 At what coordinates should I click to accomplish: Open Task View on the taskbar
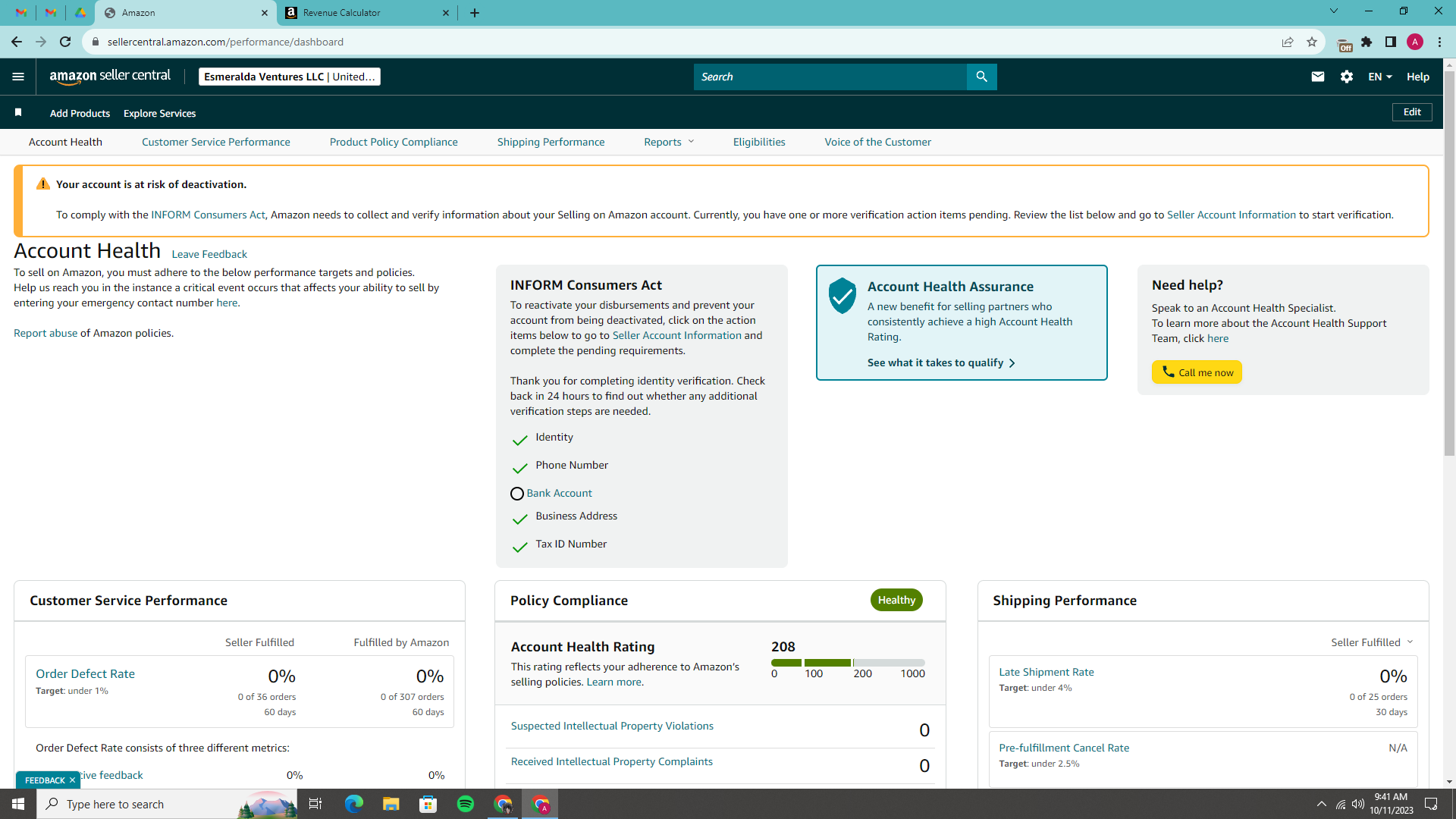pyautogui.click(x=315, y=804)
